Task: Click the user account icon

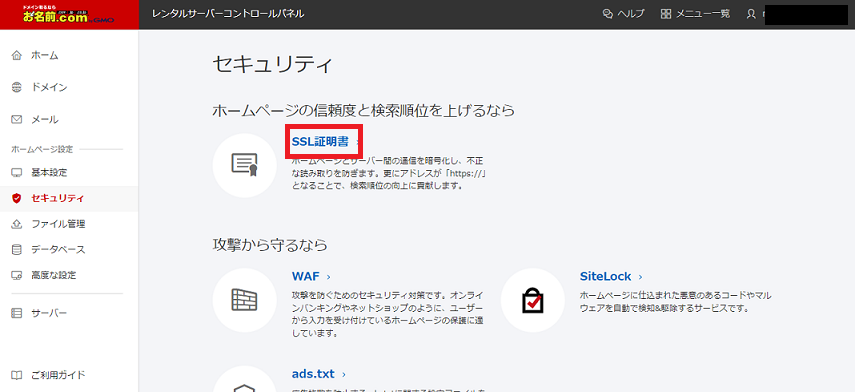Action: pos(752,14)
